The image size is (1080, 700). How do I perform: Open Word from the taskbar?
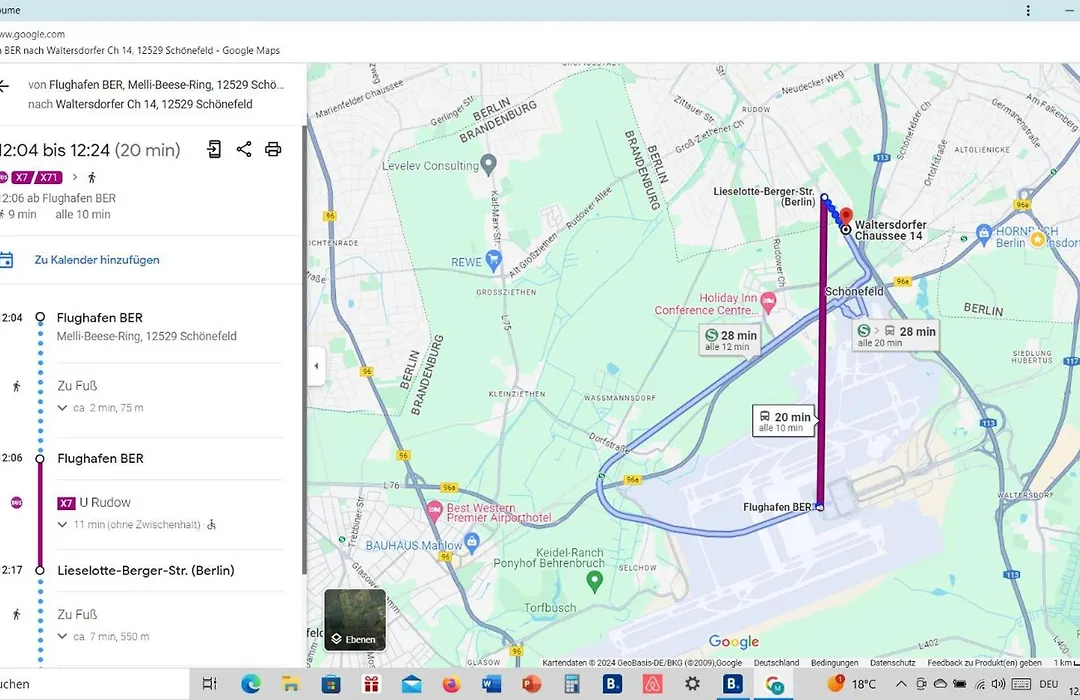coord(491,684)
